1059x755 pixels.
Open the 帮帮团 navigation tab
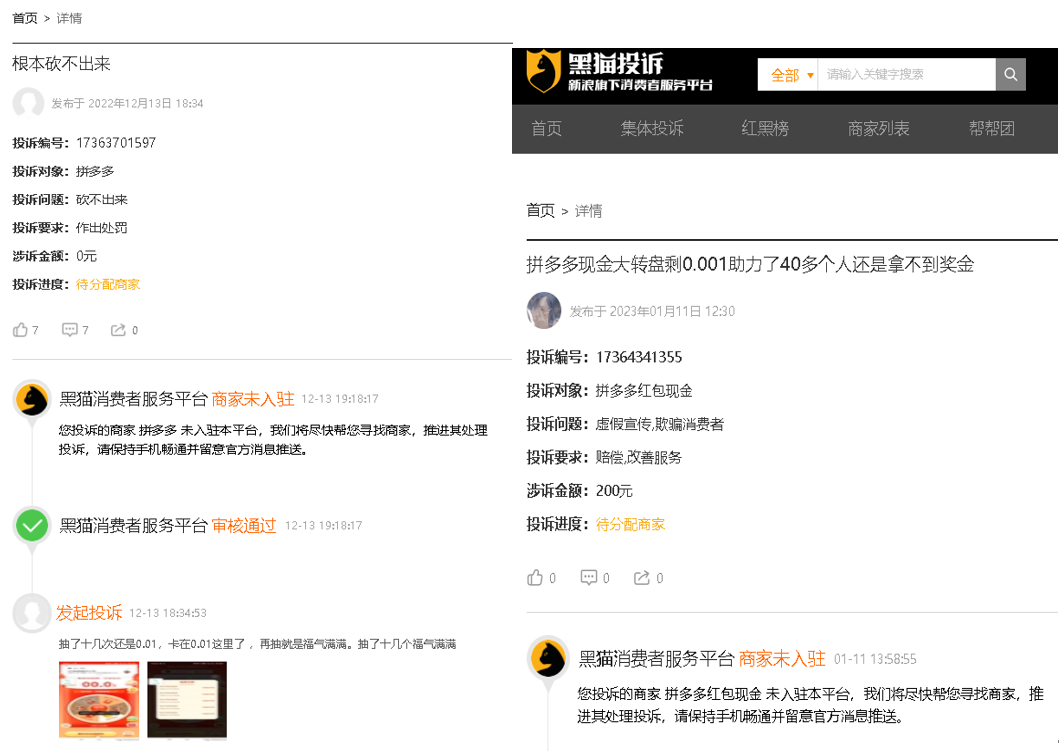pos(991,128)
